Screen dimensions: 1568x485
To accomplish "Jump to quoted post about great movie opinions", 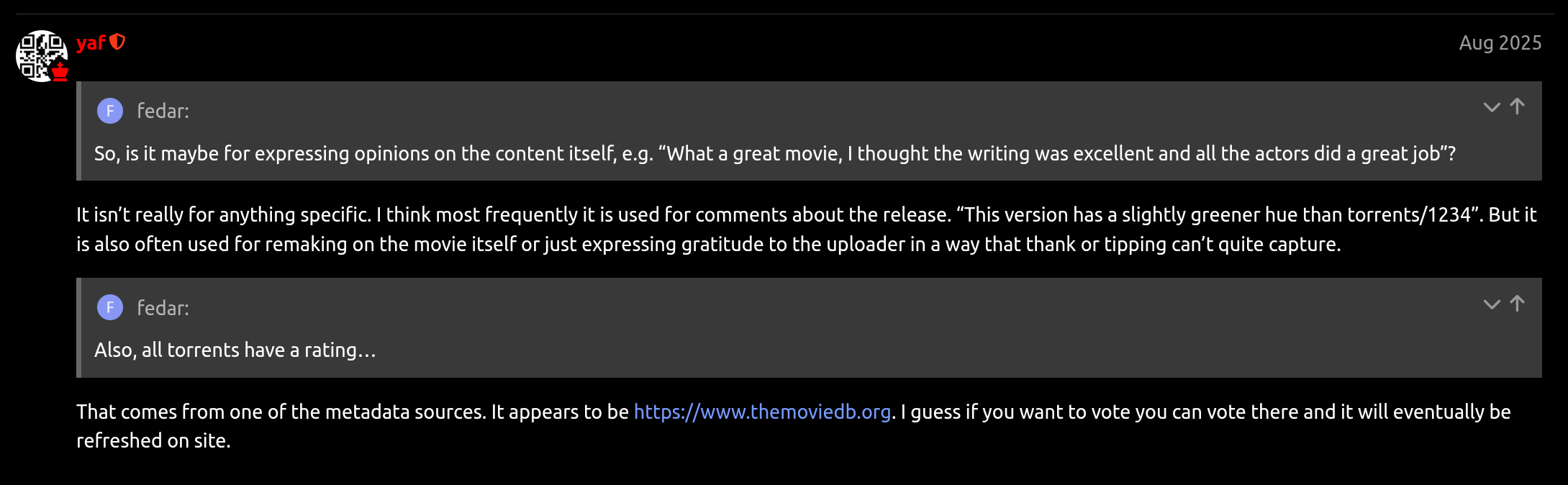I will coord(1518,106).
